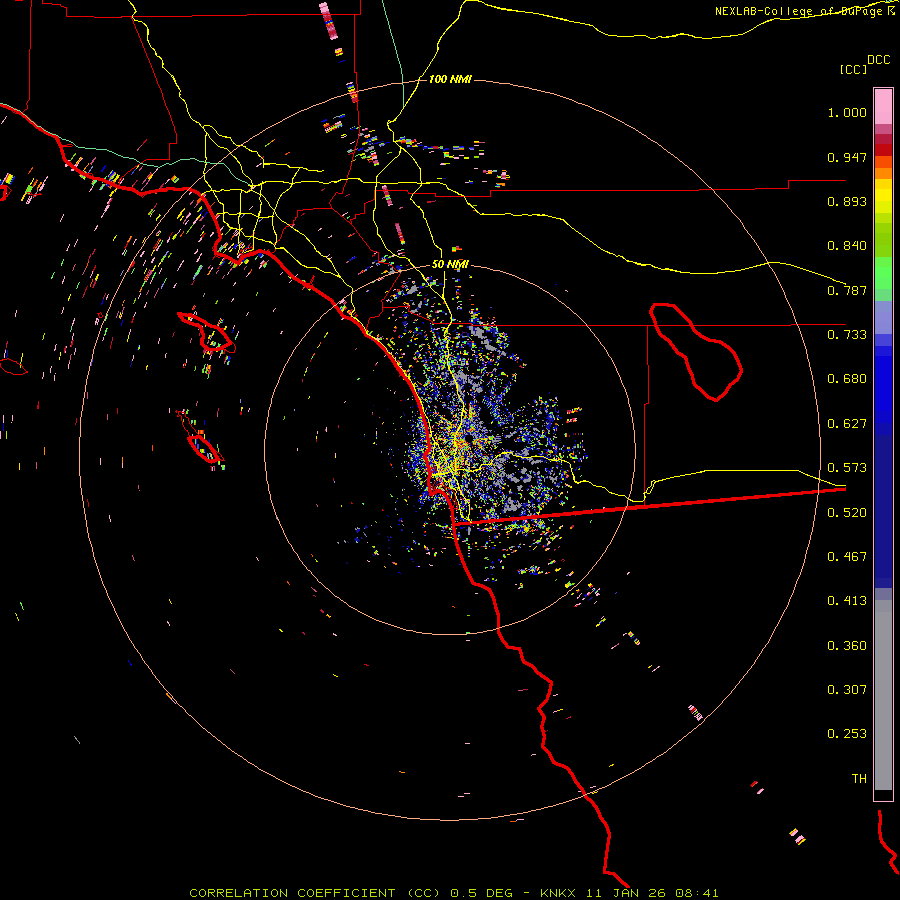
Task: Click the bright green segment of the color bar
Action: pyautogui.click(x=883, y=273)
